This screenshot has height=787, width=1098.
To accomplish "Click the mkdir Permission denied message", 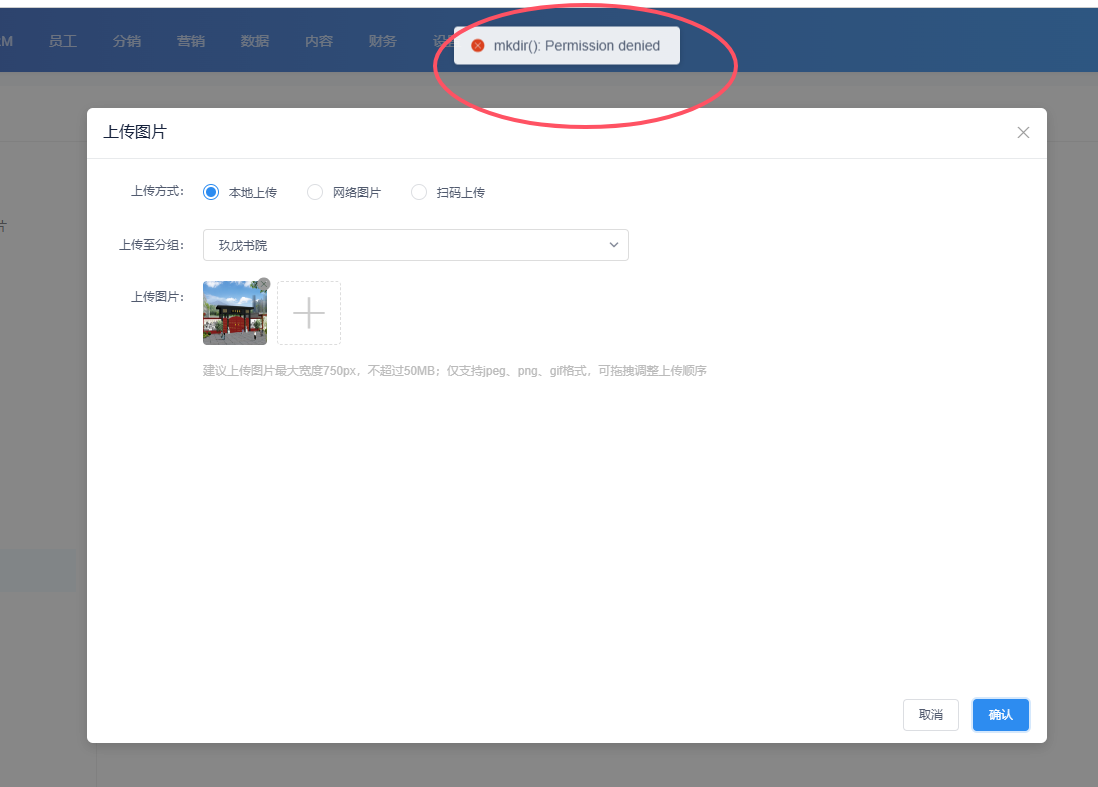I will pyautogui.click(x=577, y=46).
